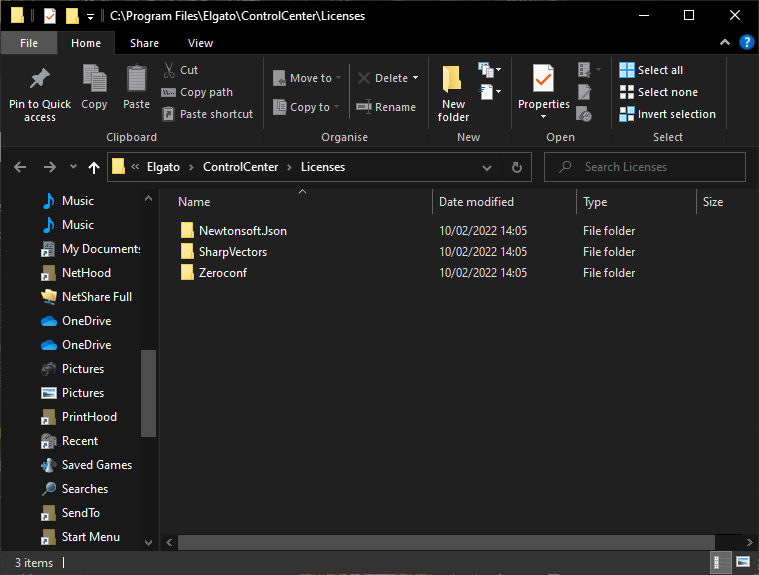Expand the Move to dropdown
Viewport: 759px width, 575px height.
pyautogui.click(x=338, y=78)
